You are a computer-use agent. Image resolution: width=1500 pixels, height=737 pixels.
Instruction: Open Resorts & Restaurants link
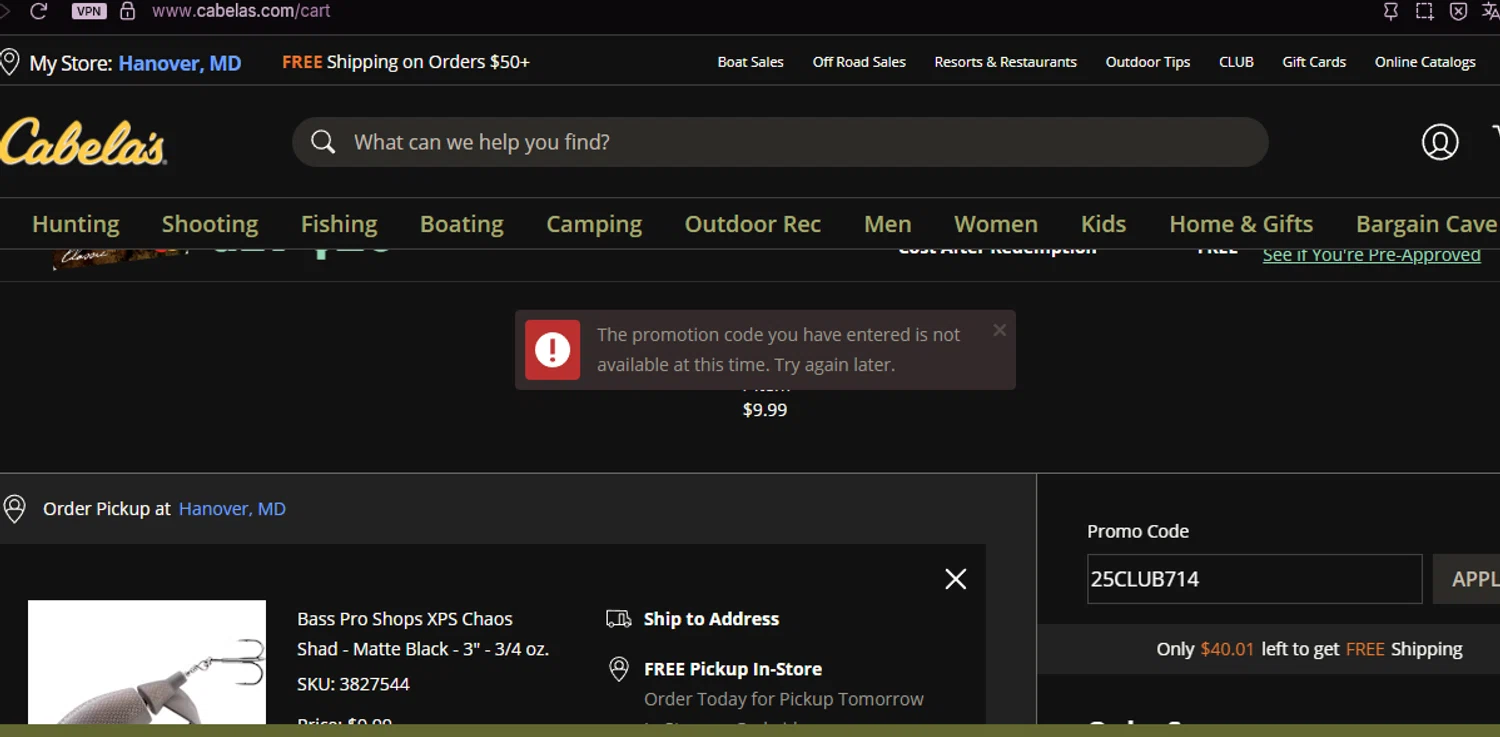click(1005, 62)
